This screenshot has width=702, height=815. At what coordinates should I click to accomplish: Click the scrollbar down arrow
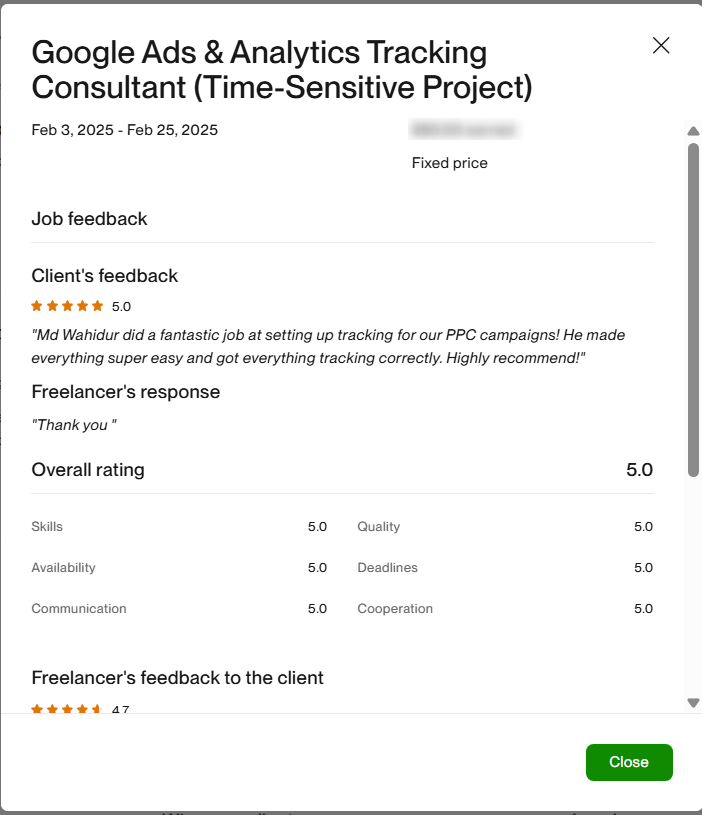click(x=693, y=703)
